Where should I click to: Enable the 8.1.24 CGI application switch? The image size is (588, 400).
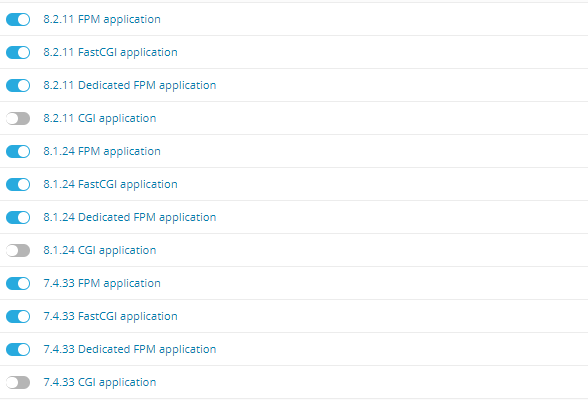pyautogui.click(x=18, y=250)
